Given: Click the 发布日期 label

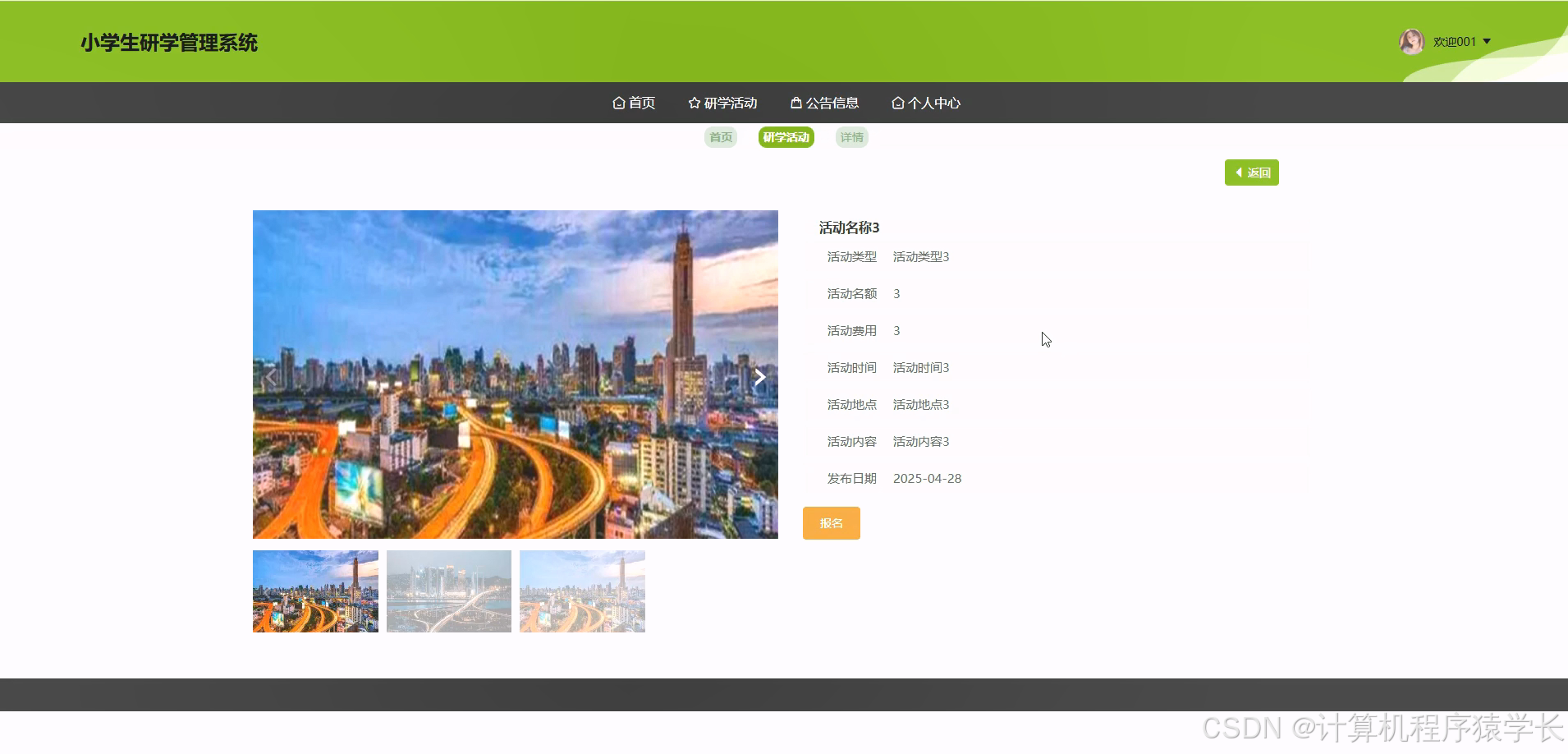Looking at the screenshot, I should (852, 479).
